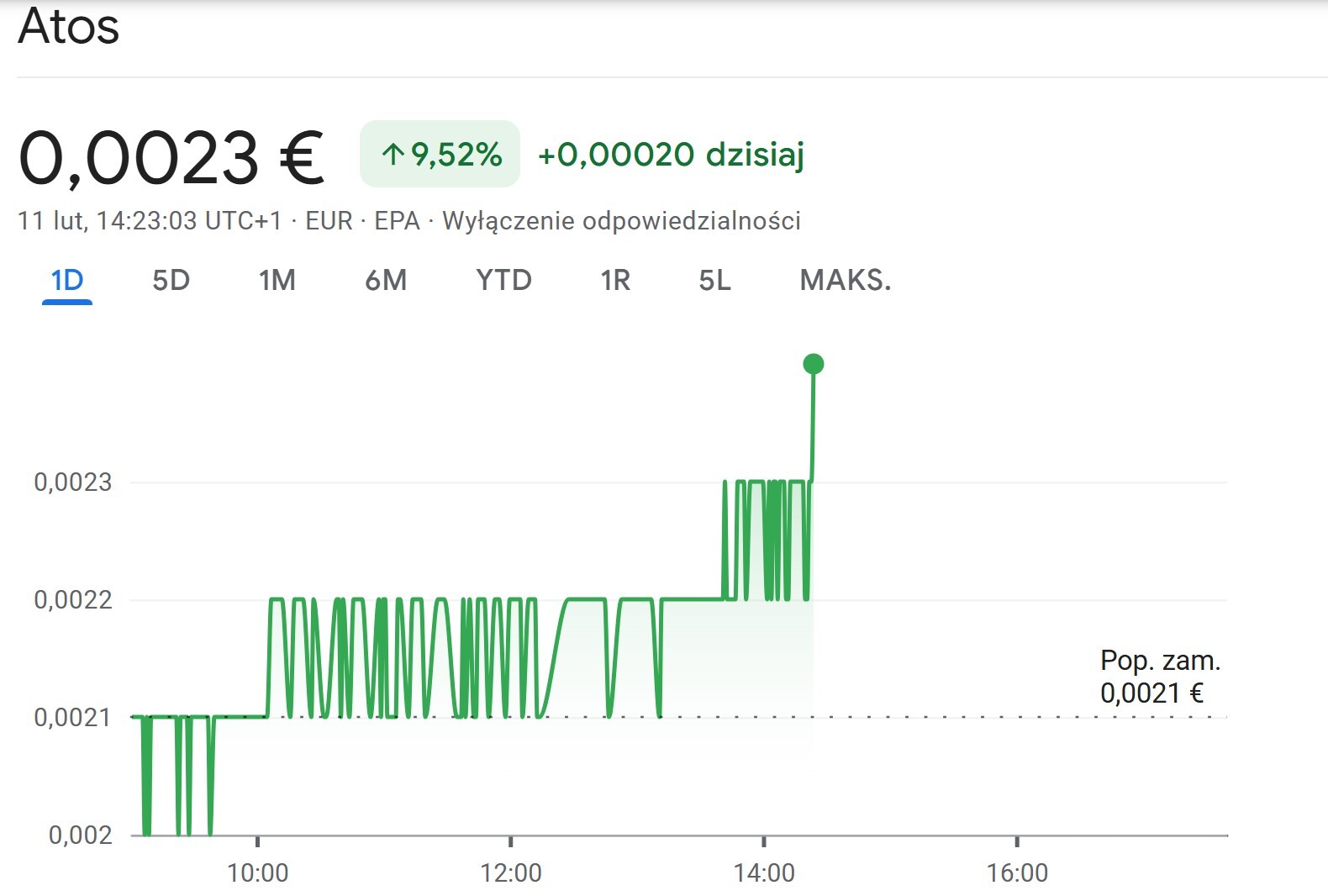1328x896 pixels.
Task: Click the 16:00 time axis label
Action: [1017, 873]
